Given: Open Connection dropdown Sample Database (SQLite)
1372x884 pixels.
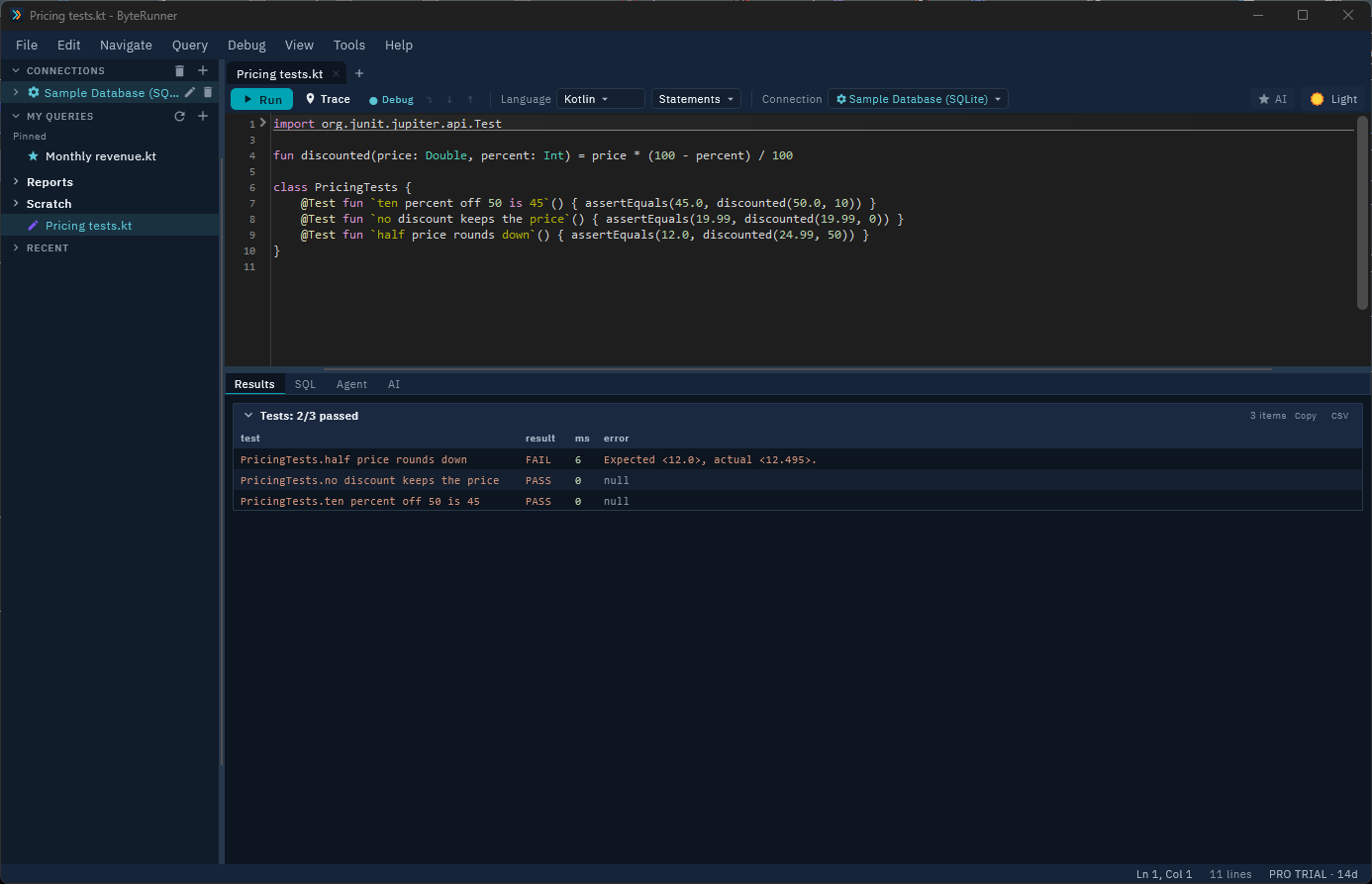Looking at the screenshot, I should point(918,99).
